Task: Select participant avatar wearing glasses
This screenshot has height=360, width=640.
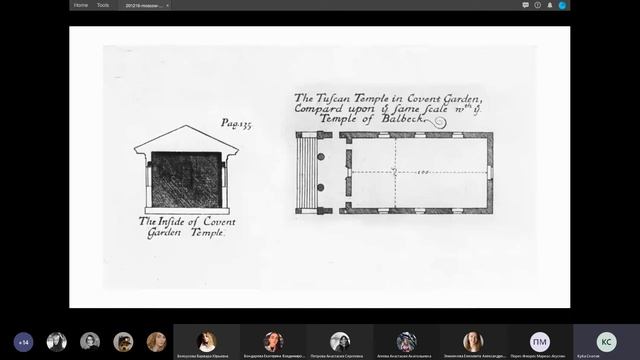Action: coord(90,342)
